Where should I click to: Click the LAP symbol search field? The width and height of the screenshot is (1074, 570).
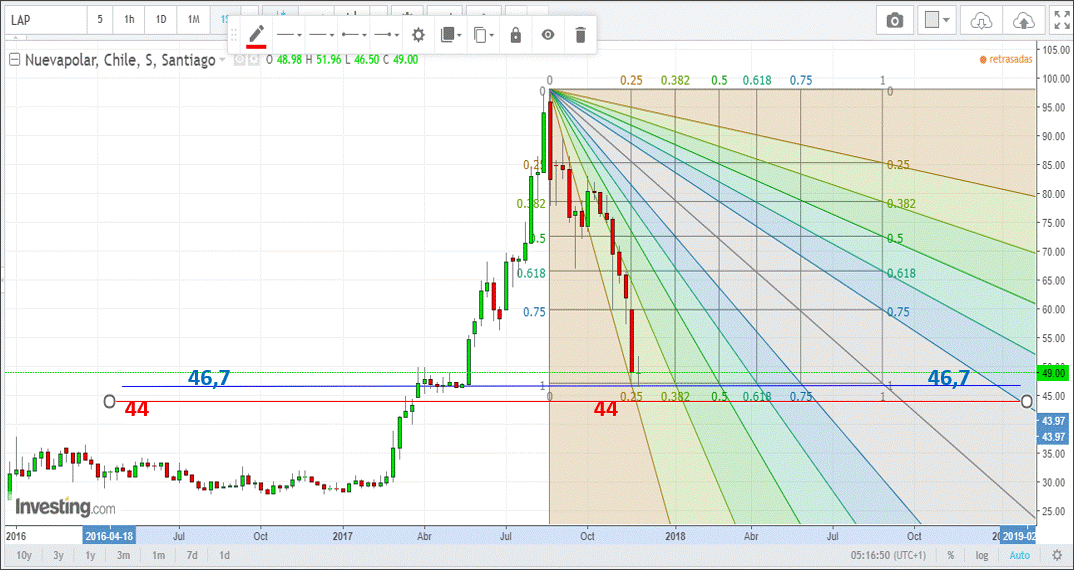pyautogui.click(x=45, y=20)
